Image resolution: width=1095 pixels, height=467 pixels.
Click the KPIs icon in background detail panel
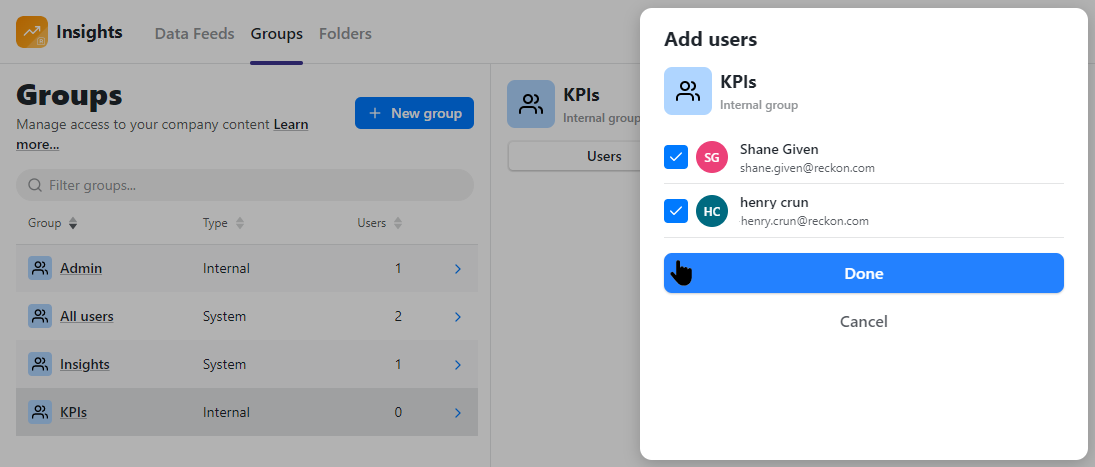point(531,104)
